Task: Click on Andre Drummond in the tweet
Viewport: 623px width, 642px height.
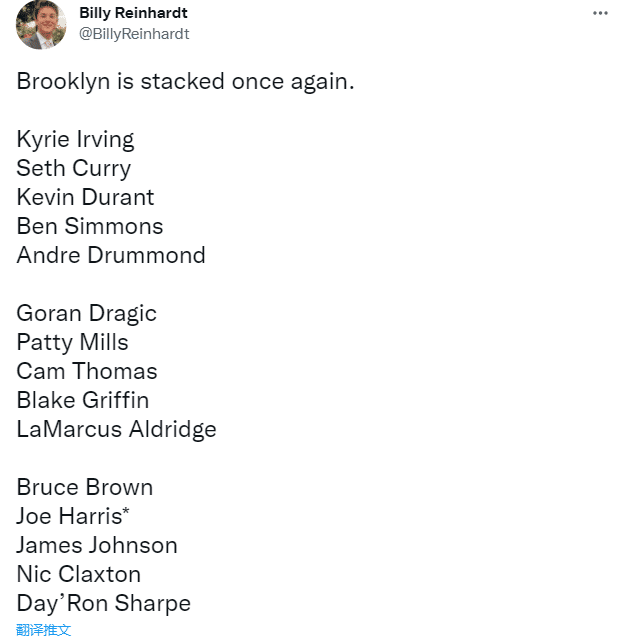Action: 111,255
